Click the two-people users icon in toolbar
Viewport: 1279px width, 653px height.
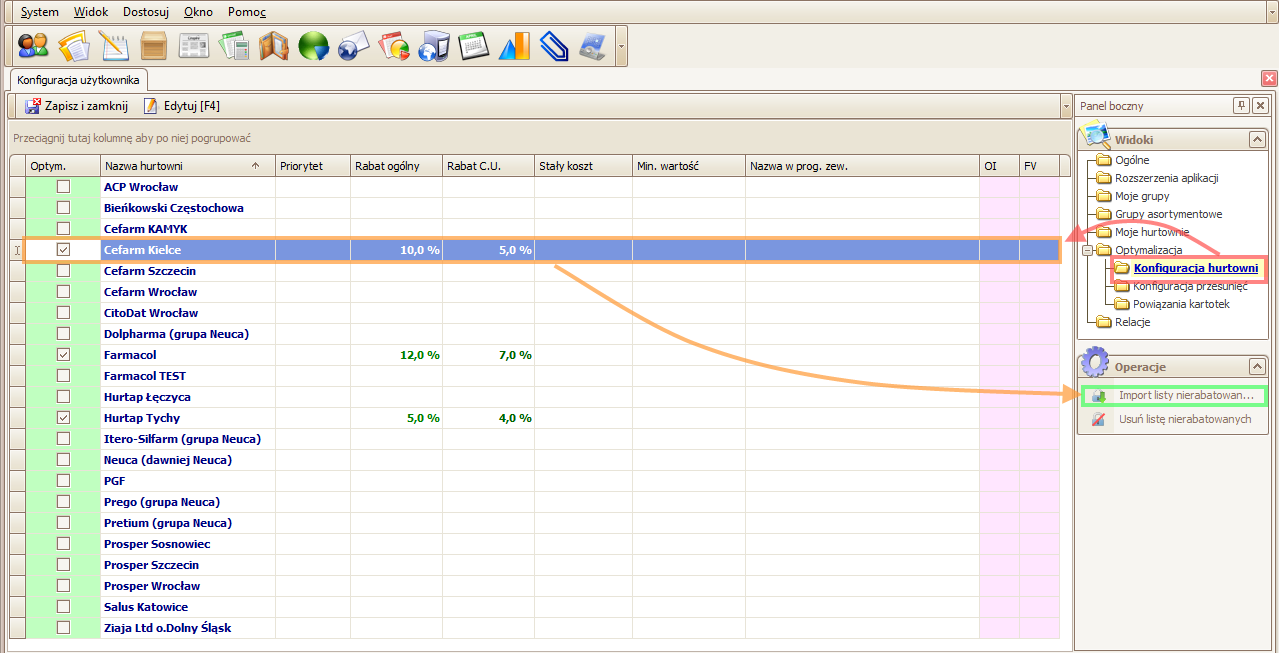pyautogui.click(x=33, y=46)
